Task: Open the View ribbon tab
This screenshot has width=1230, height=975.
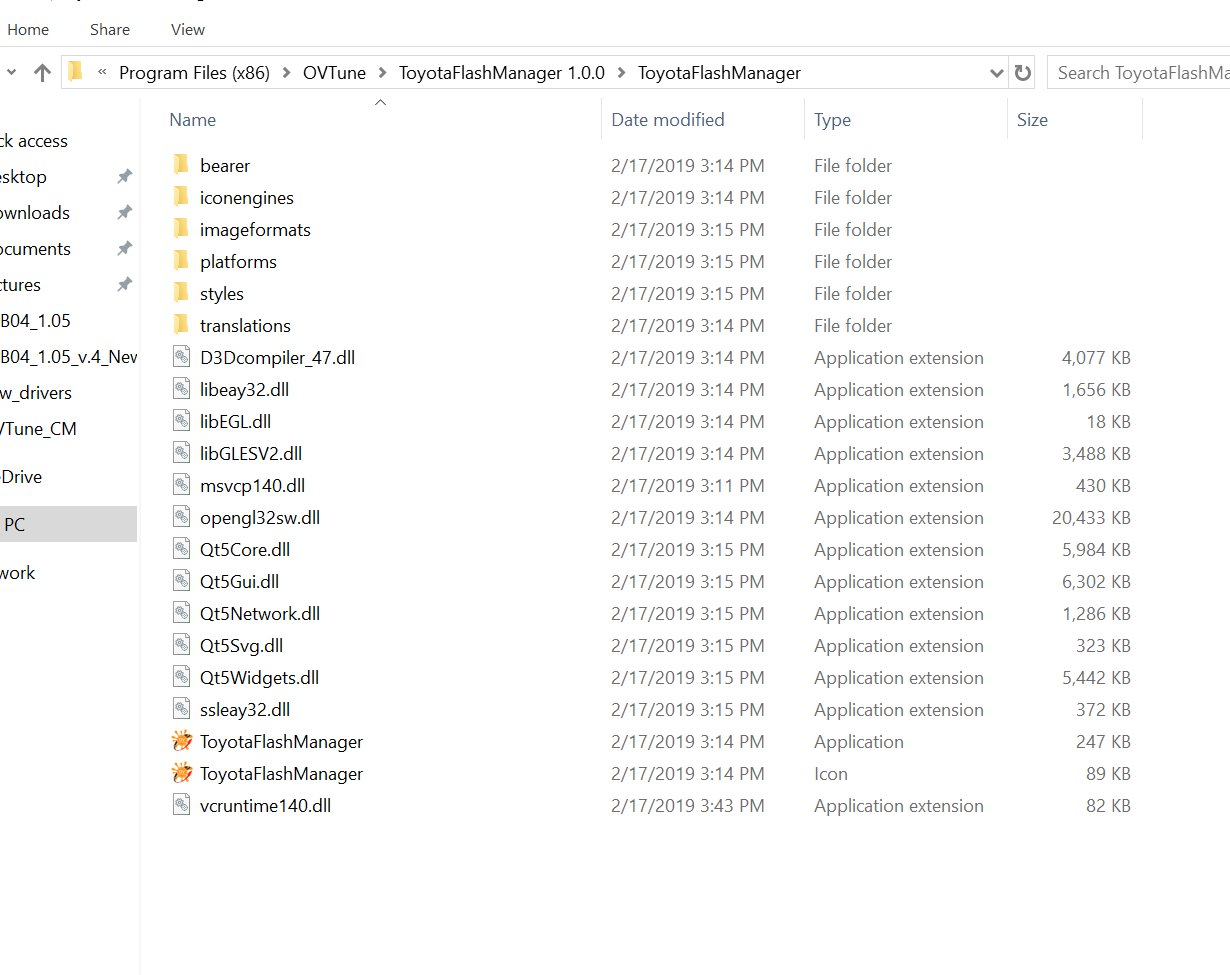Action: click(x=188, y=30)
